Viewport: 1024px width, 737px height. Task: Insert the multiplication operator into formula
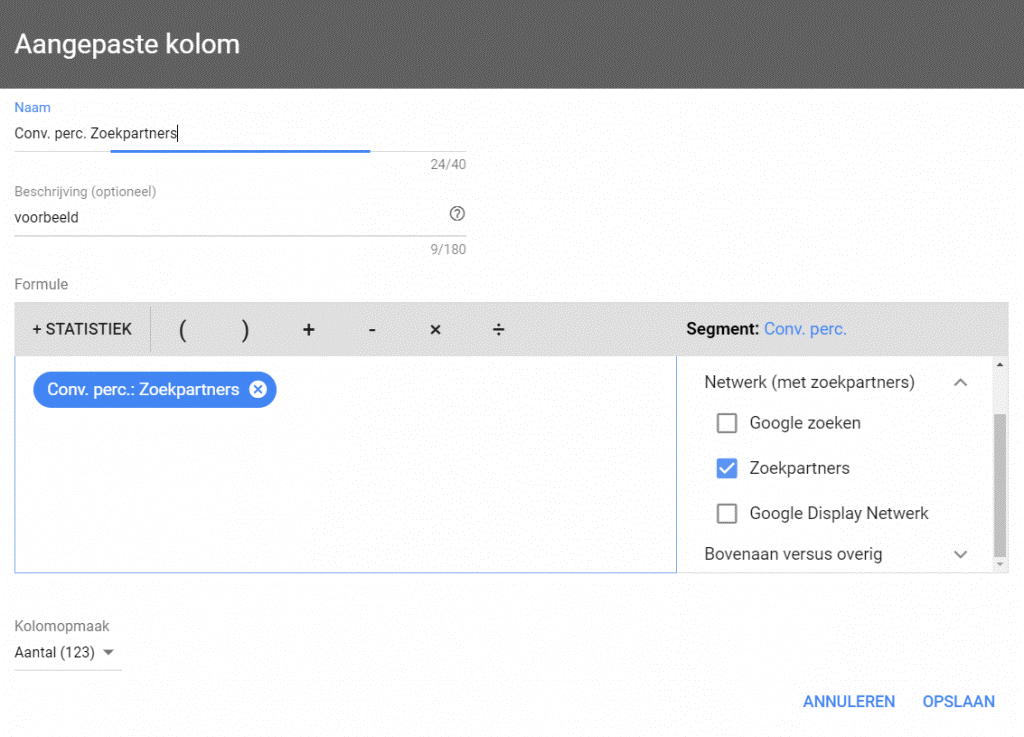(x=435, y=330)
